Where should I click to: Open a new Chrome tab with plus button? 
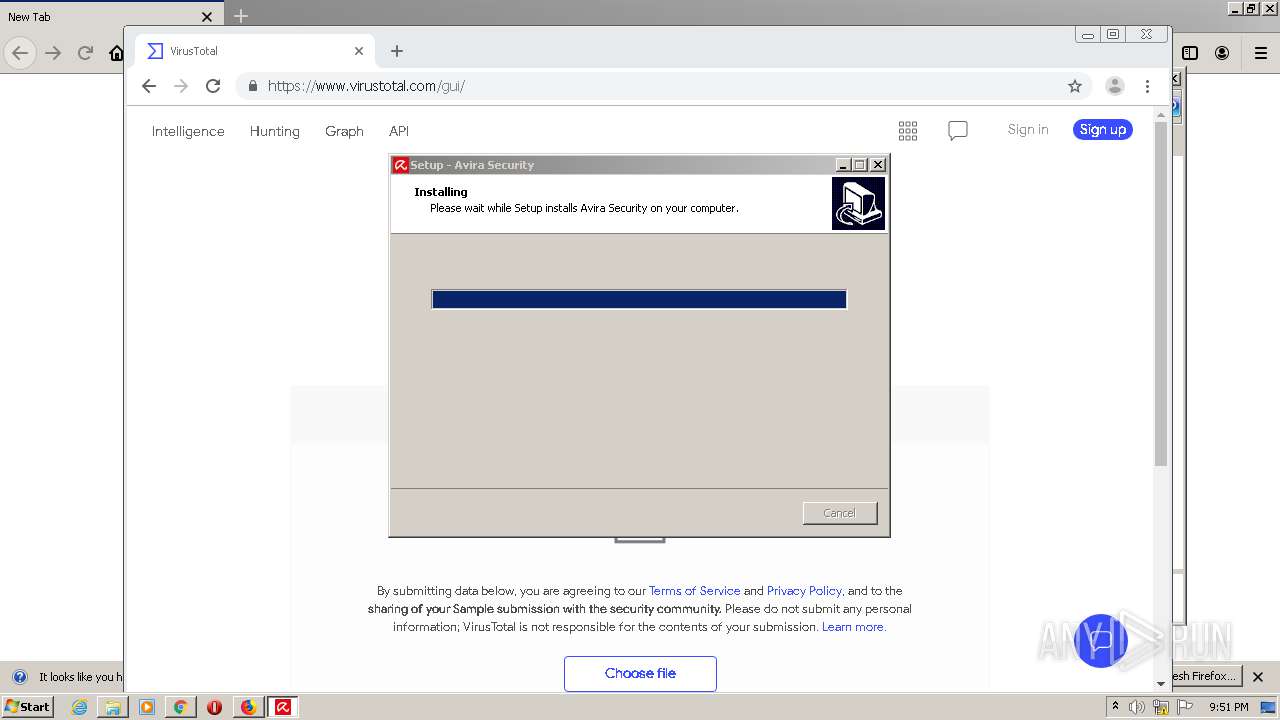pyautogui.click(x=397, y=51)
